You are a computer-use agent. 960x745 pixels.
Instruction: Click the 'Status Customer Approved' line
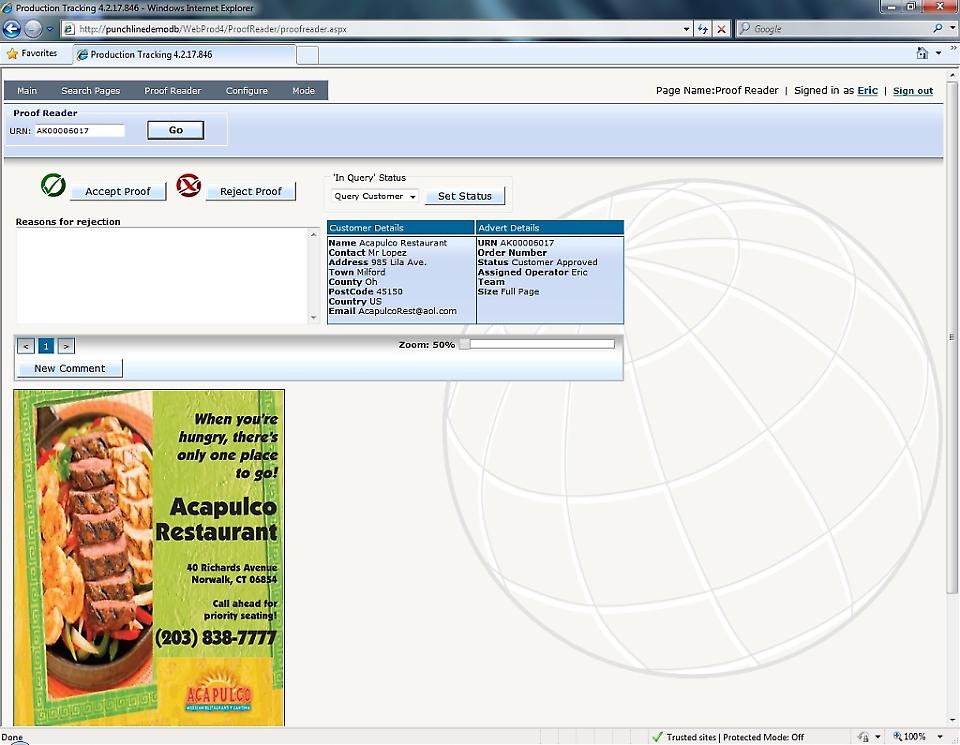pos(538,262)
